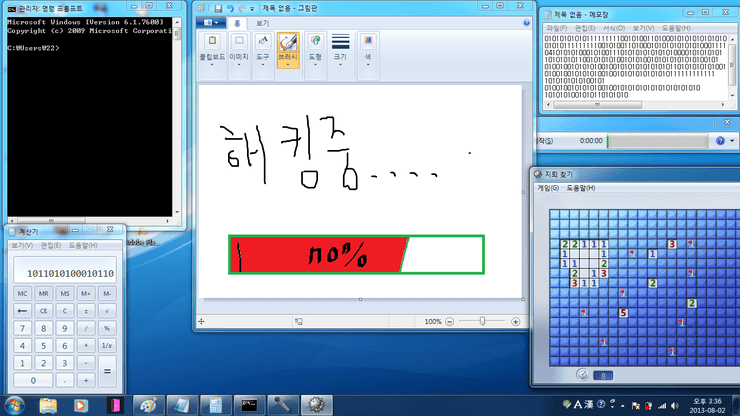Click the Shapes icon in Paint ribbon
This screenshot has width=740, height=416.
(x=314, y=48)
